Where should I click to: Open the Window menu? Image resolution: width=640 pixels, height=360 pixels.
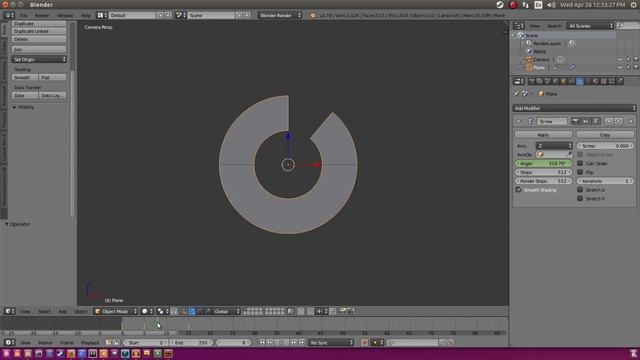coord(65,15)
